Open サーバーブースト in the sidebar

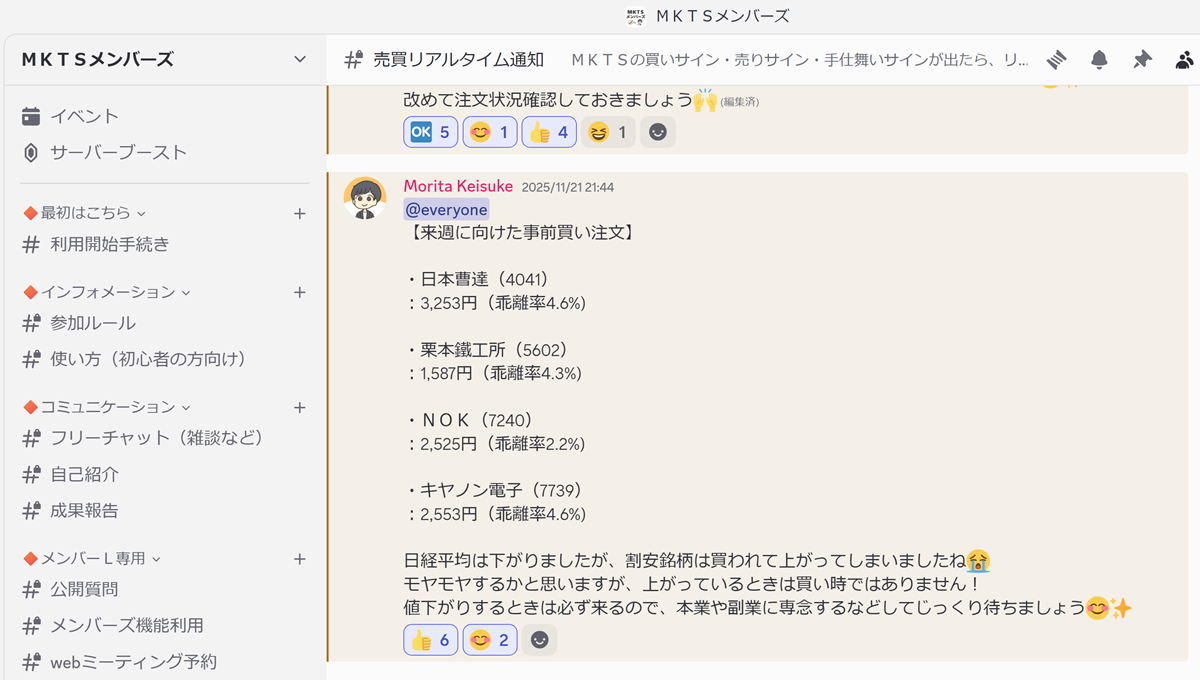point(118,153)
